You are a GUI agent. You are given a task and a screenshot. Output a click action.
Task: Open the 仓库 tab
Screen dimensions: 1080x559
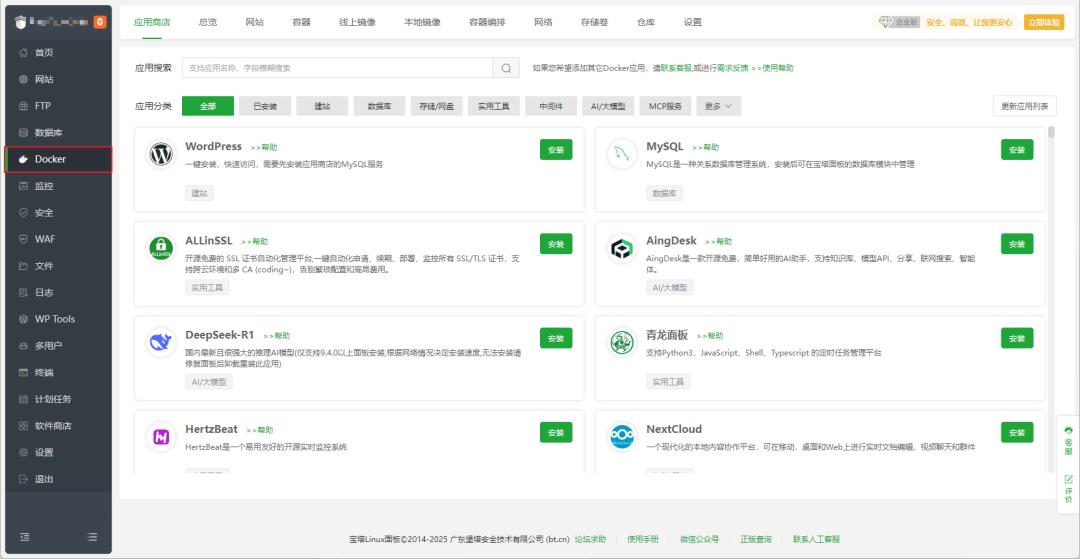point(646,22)
